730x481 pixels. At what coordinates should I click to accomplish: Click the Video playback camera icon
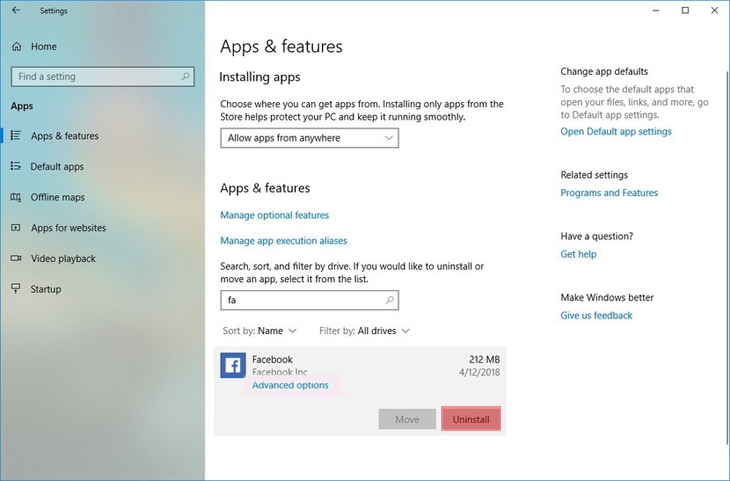[x=16, y=258]
